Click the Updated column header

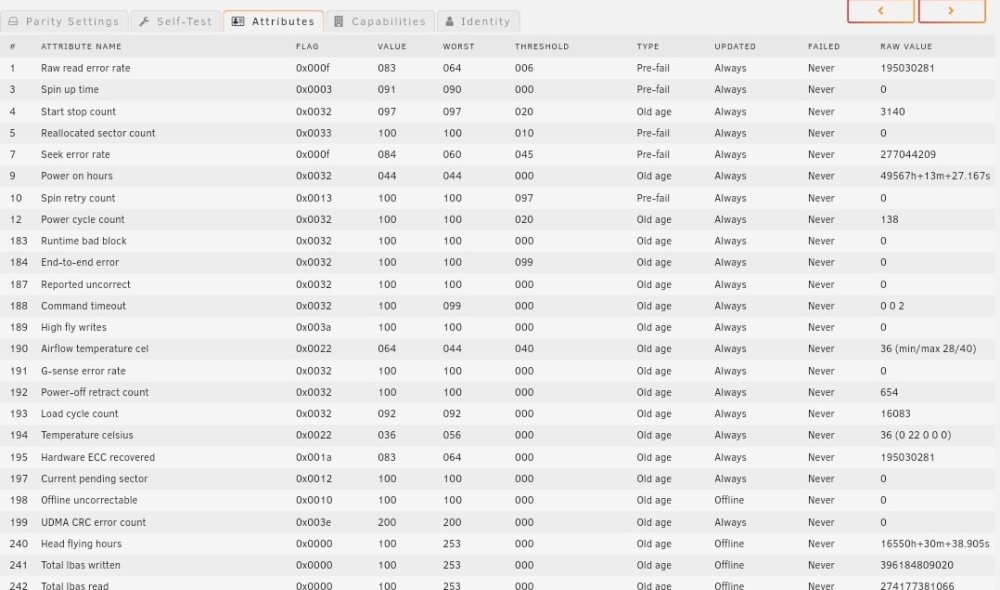point(735,47)
